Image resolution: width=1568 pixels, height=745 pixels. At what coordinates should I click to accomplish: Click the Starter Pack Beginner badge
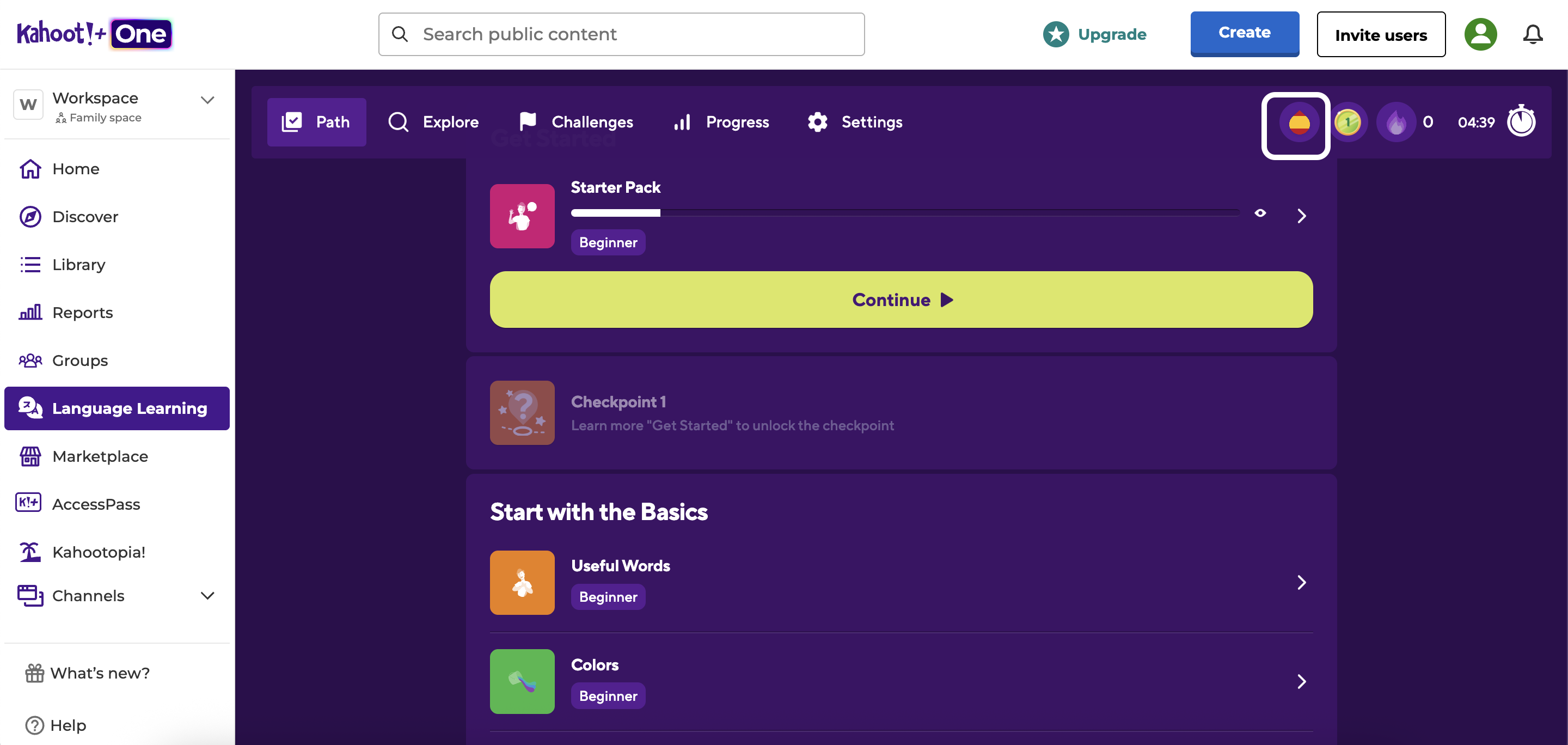coord(608,242)
